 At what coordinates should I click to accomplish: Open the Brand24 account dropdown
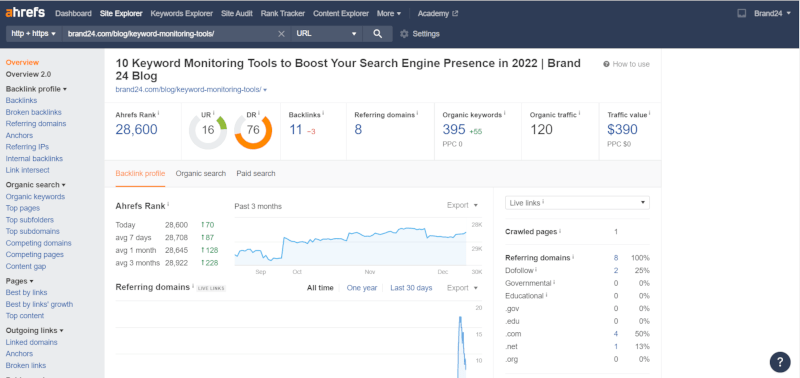click(x=772, y=13)
